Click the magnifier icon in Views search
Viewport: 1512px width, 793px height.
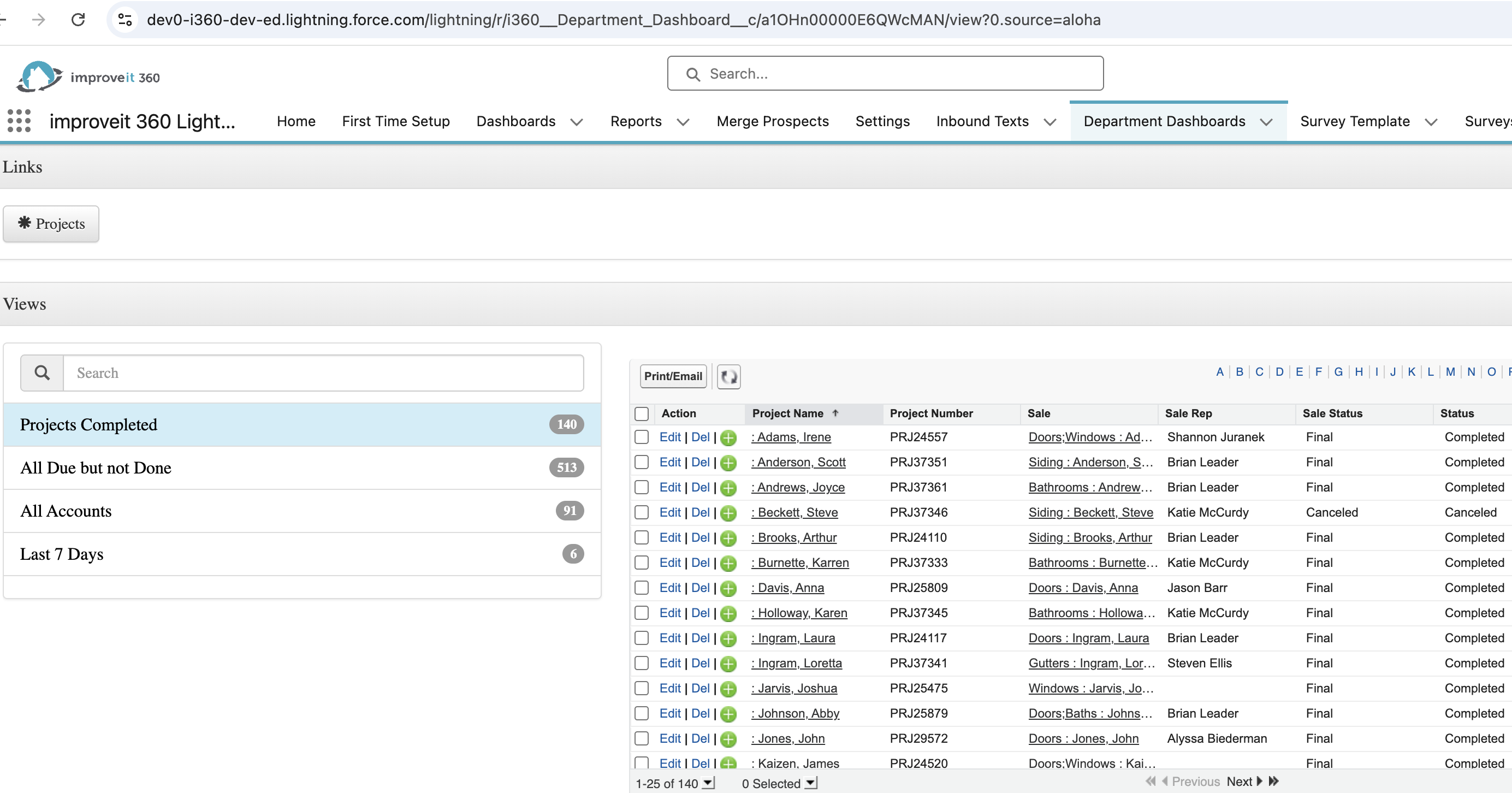coord(42,372)
